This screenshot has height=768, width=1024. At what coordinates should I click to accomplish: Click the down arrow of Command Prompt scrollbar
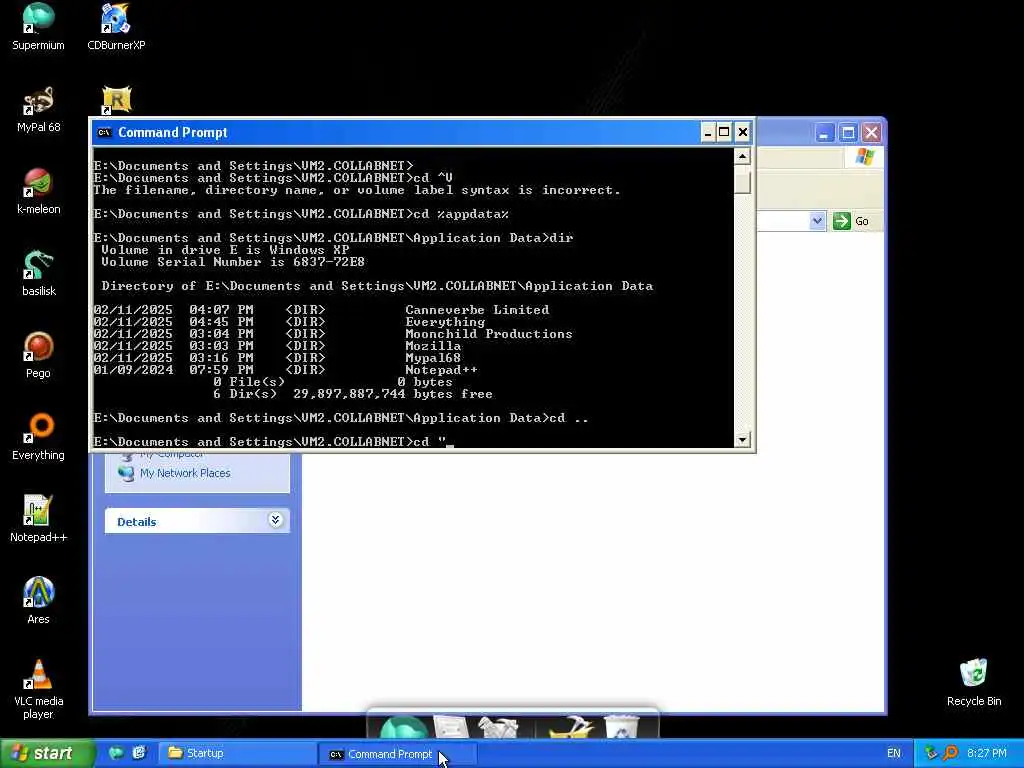coord(742,440)
